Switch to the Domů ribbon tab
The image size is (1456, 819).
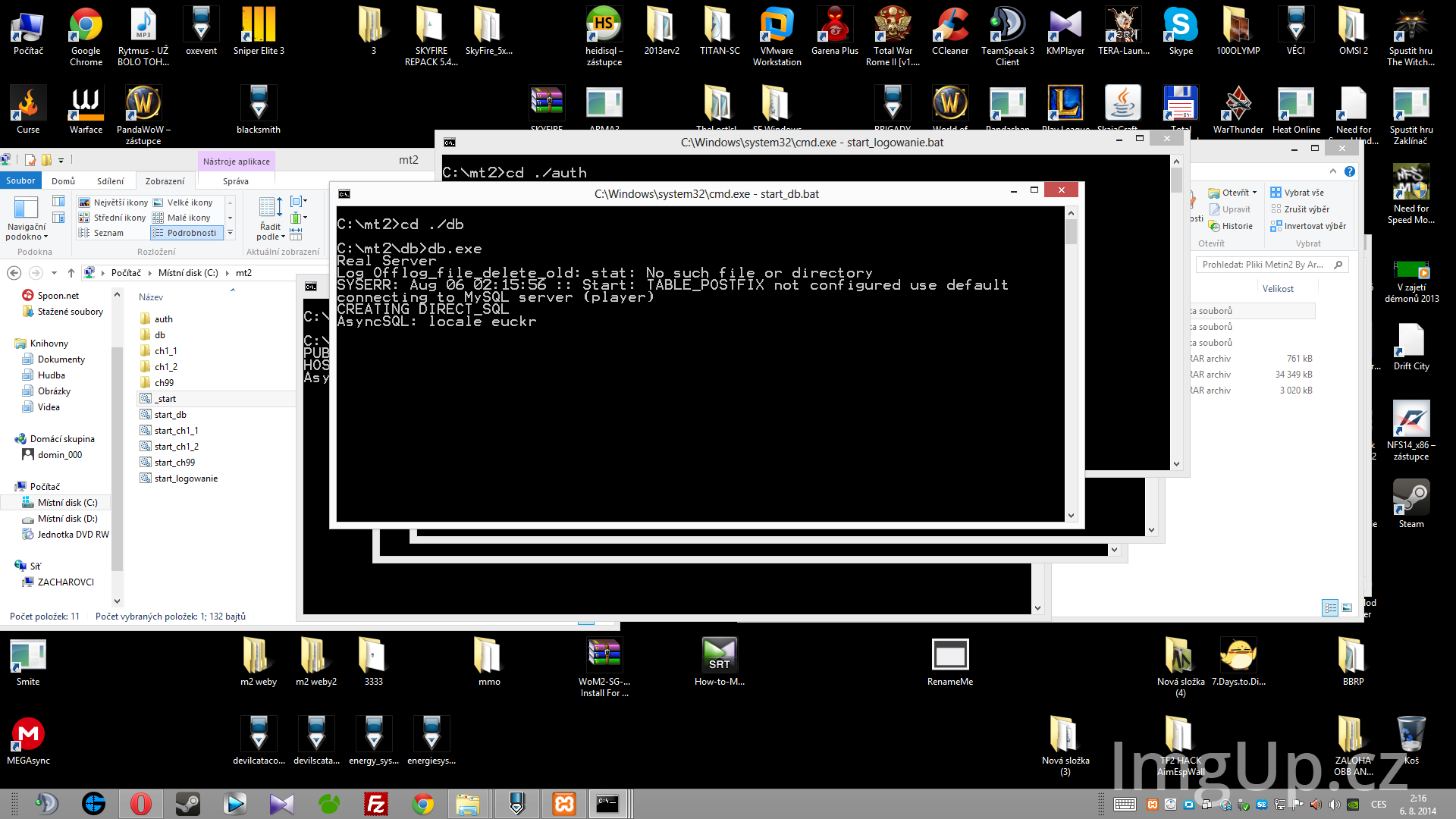pos(63,181)
